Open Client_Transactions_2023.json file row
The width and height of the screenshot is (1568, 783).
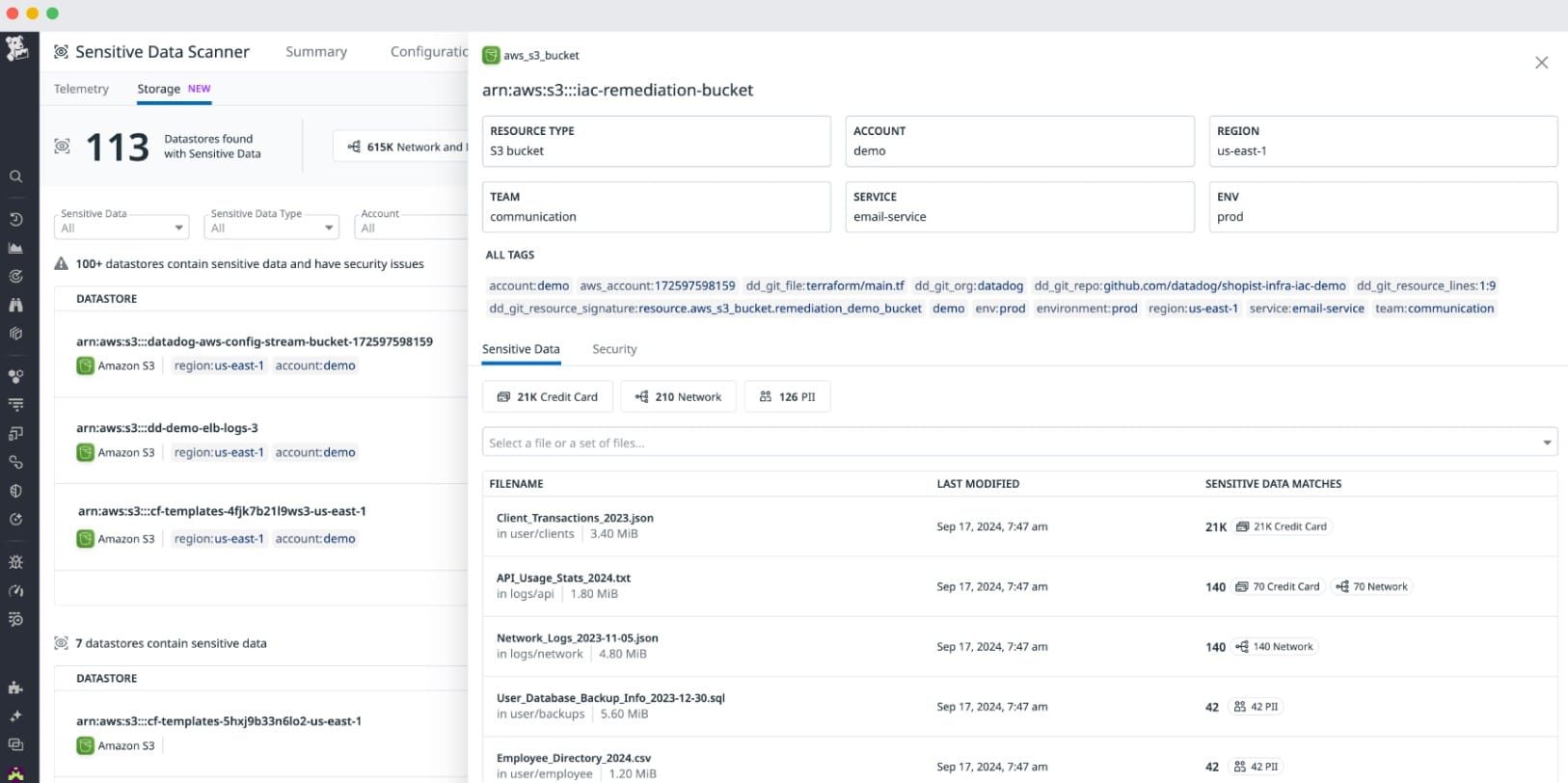click(x=1019, y=526)
